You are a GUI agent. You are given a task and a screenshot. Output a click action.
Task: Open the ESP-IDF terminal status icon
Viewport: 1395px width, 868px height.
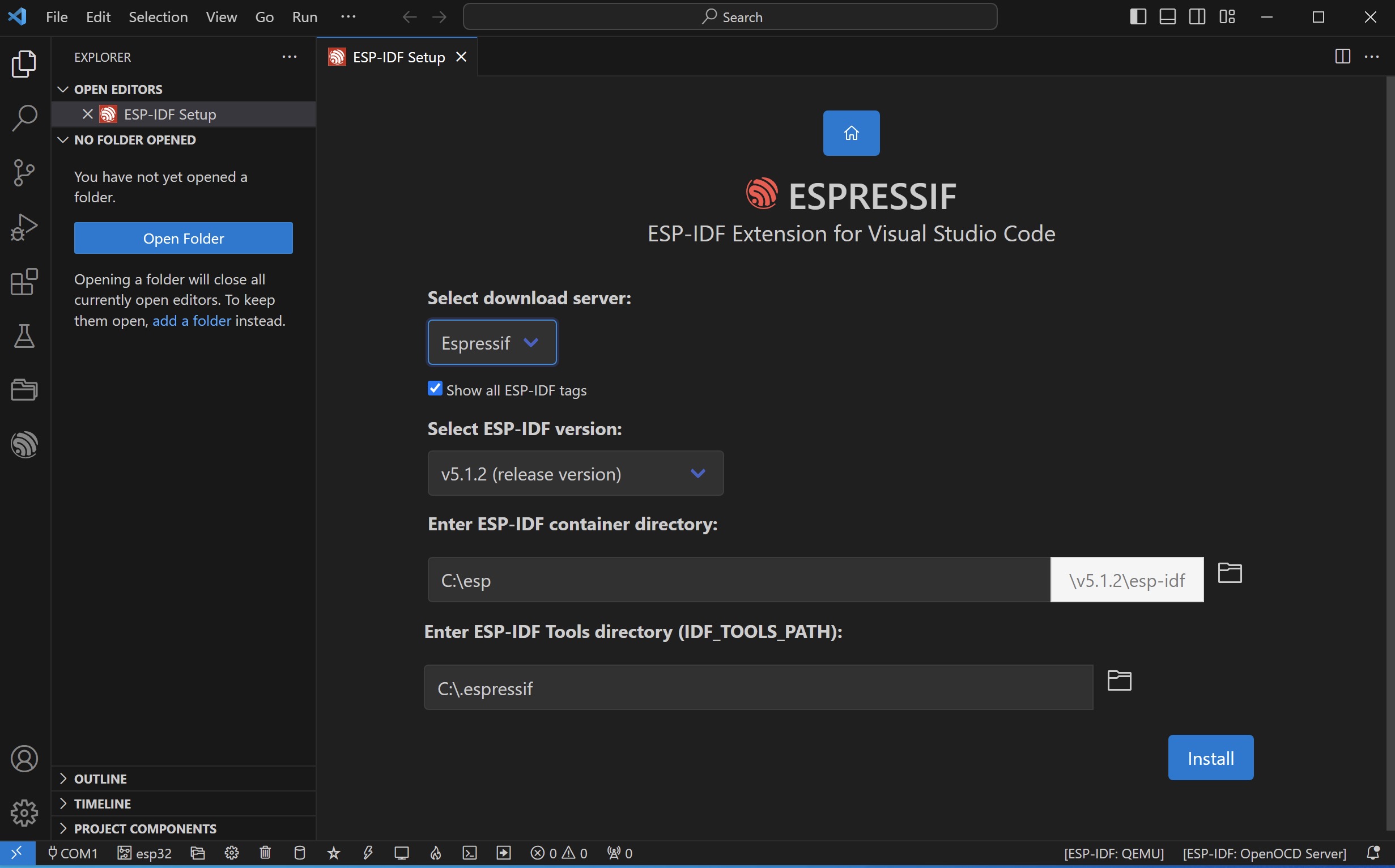pyautogui.click(x=470, y=853)
